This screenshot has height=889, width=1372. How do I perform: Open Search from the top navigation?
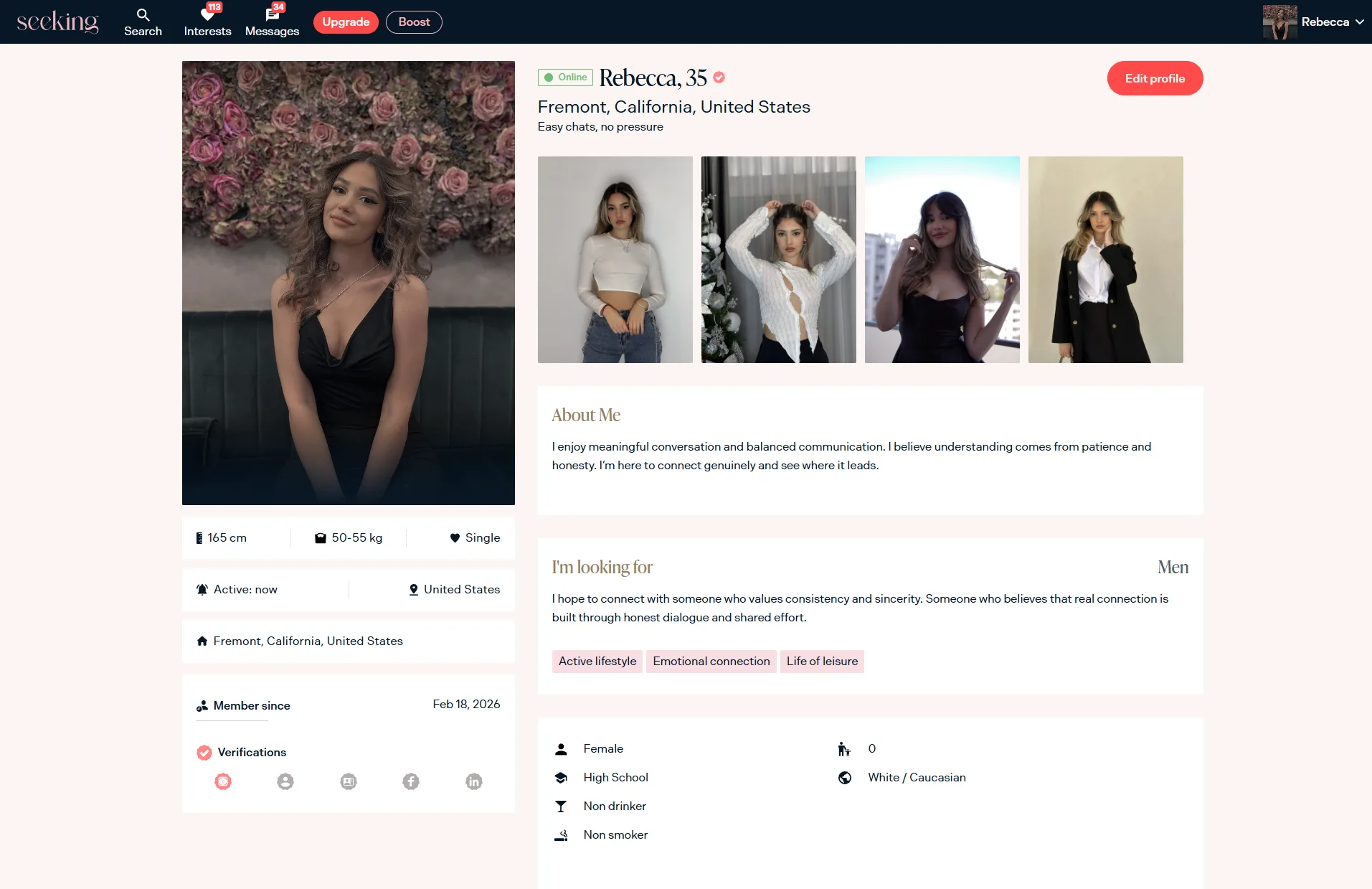[x=143, y=22]
